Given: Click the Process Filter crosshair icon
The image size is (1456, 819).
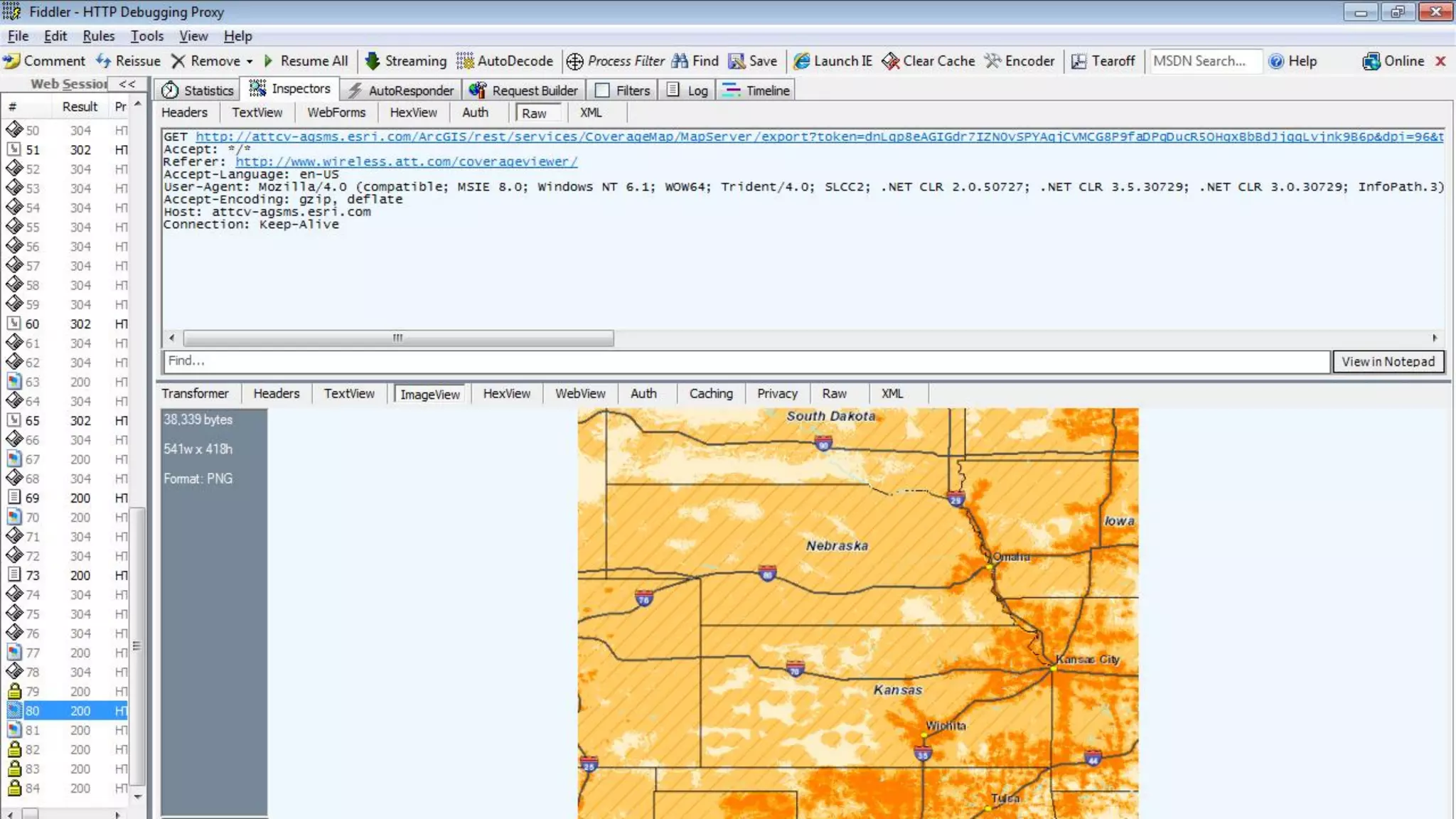Looking at the screenshot, I should pyautogui.click(x=574, y=61).
